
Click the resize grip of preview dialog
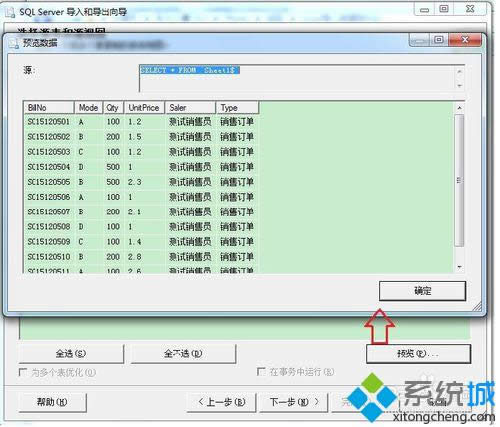[x=477, y=306]
